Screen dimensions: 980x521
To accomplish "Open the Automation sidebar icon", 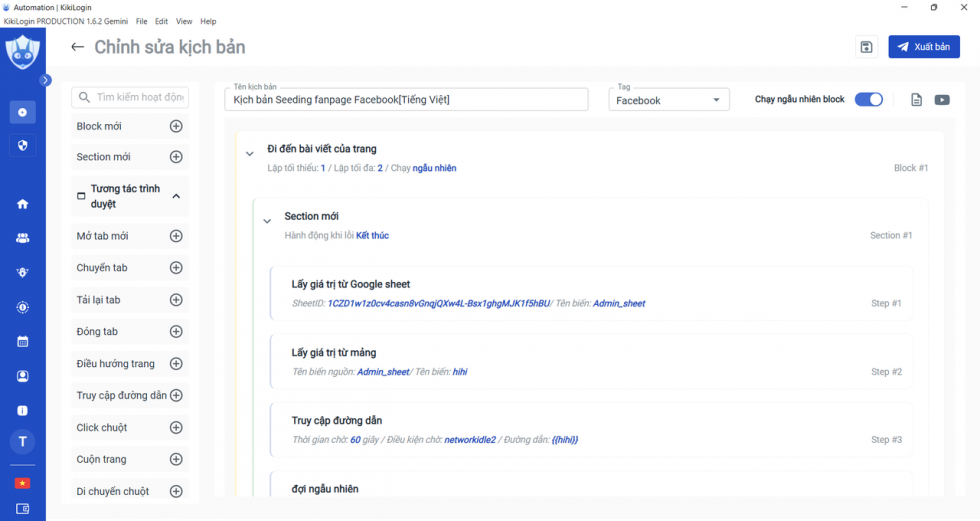I will tap(22, 112).
